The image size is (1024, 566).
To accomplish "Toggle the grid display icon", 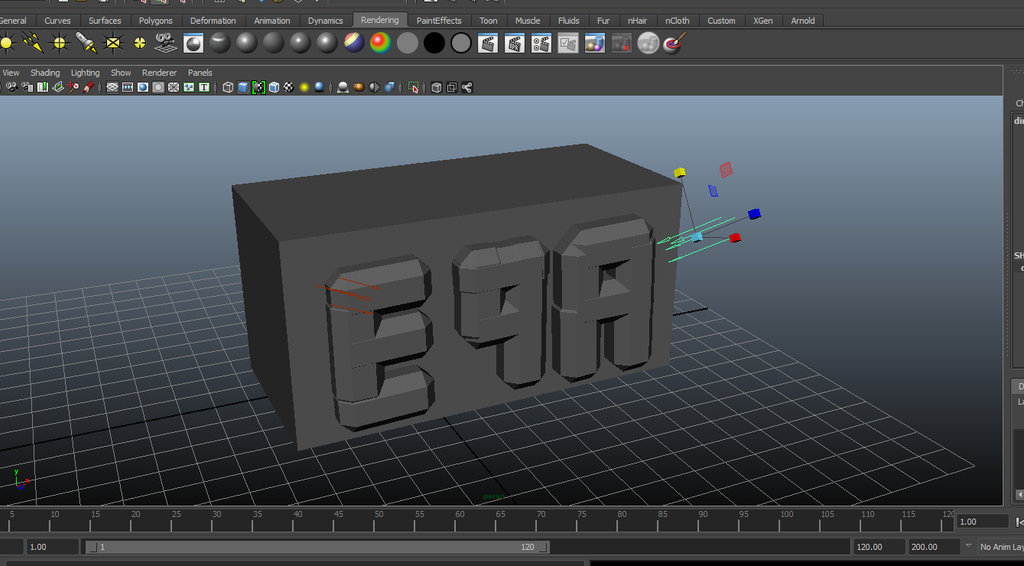I will (x=112, y=88).
